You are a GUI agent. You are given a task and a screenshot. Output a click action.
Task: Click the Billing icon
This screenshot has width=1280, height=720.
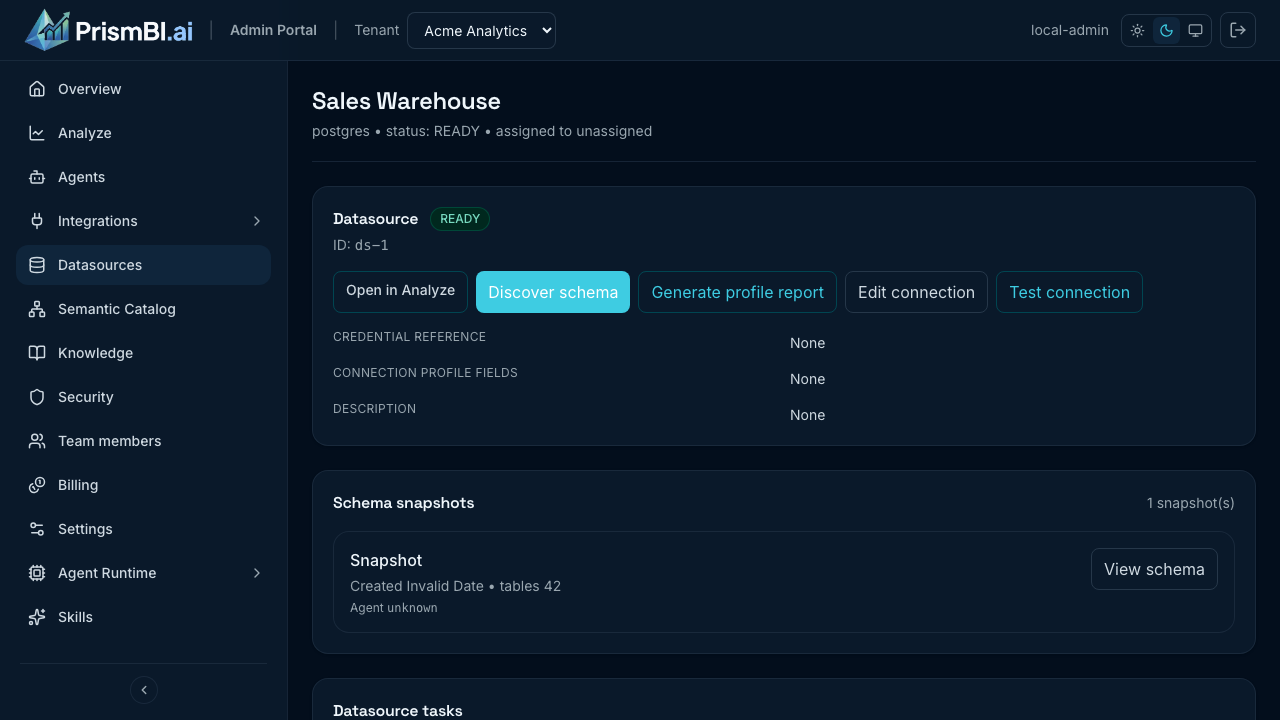(37, 485)
